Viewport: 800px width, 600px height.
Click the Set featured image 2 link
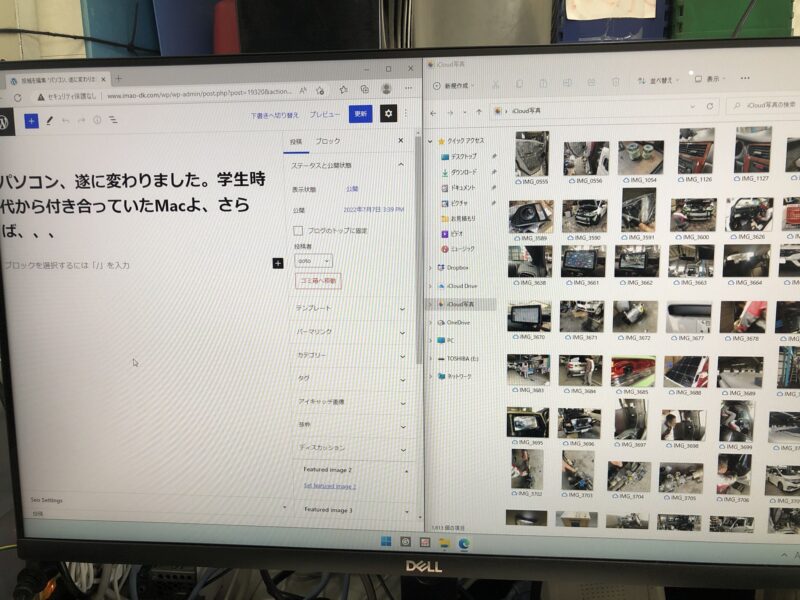coord(330,486)
